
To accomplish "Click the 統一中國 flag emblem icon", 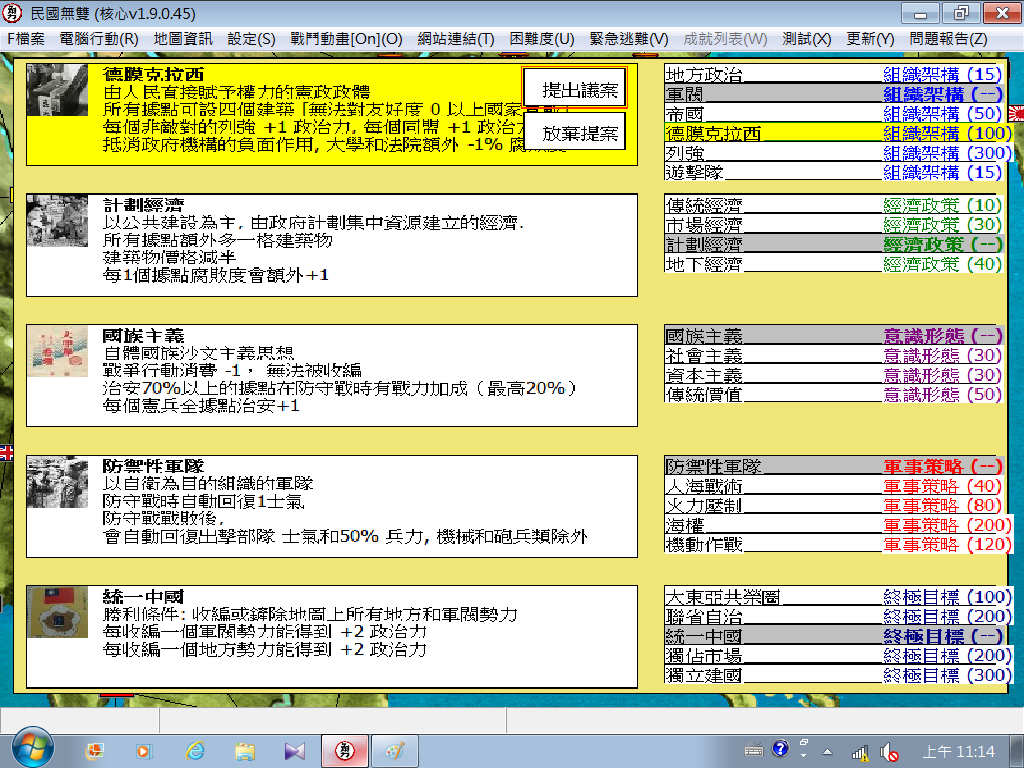I will (x=57, y=612).
